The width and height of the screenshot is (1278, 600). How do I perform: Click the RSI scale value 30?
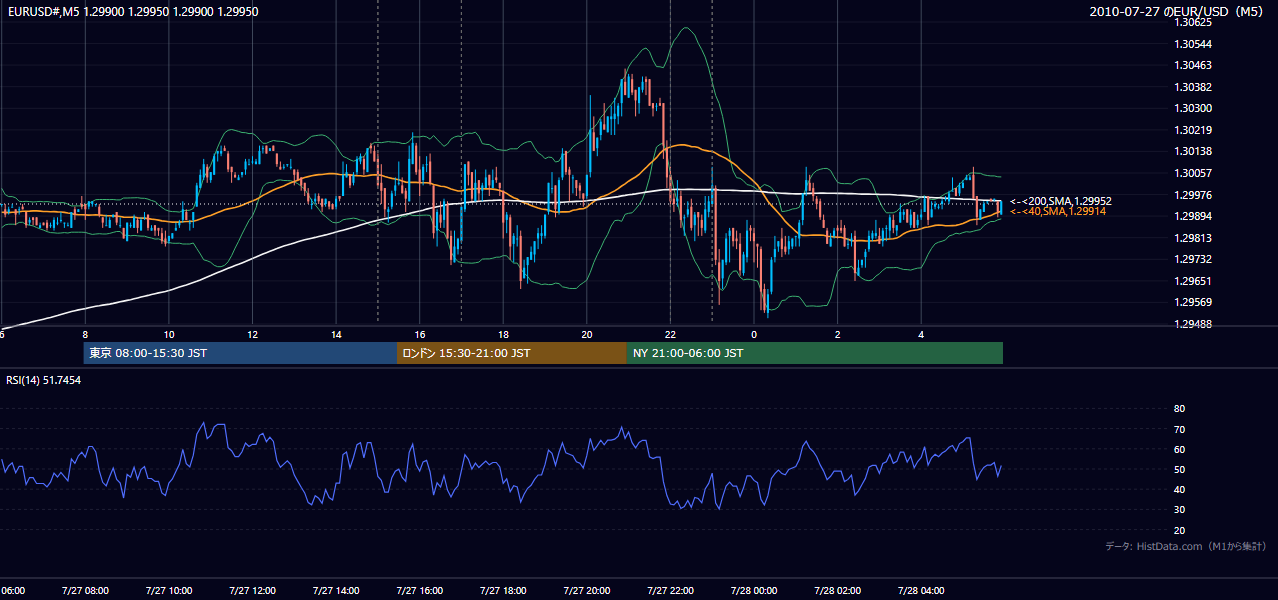click(x=1179, y=509)
